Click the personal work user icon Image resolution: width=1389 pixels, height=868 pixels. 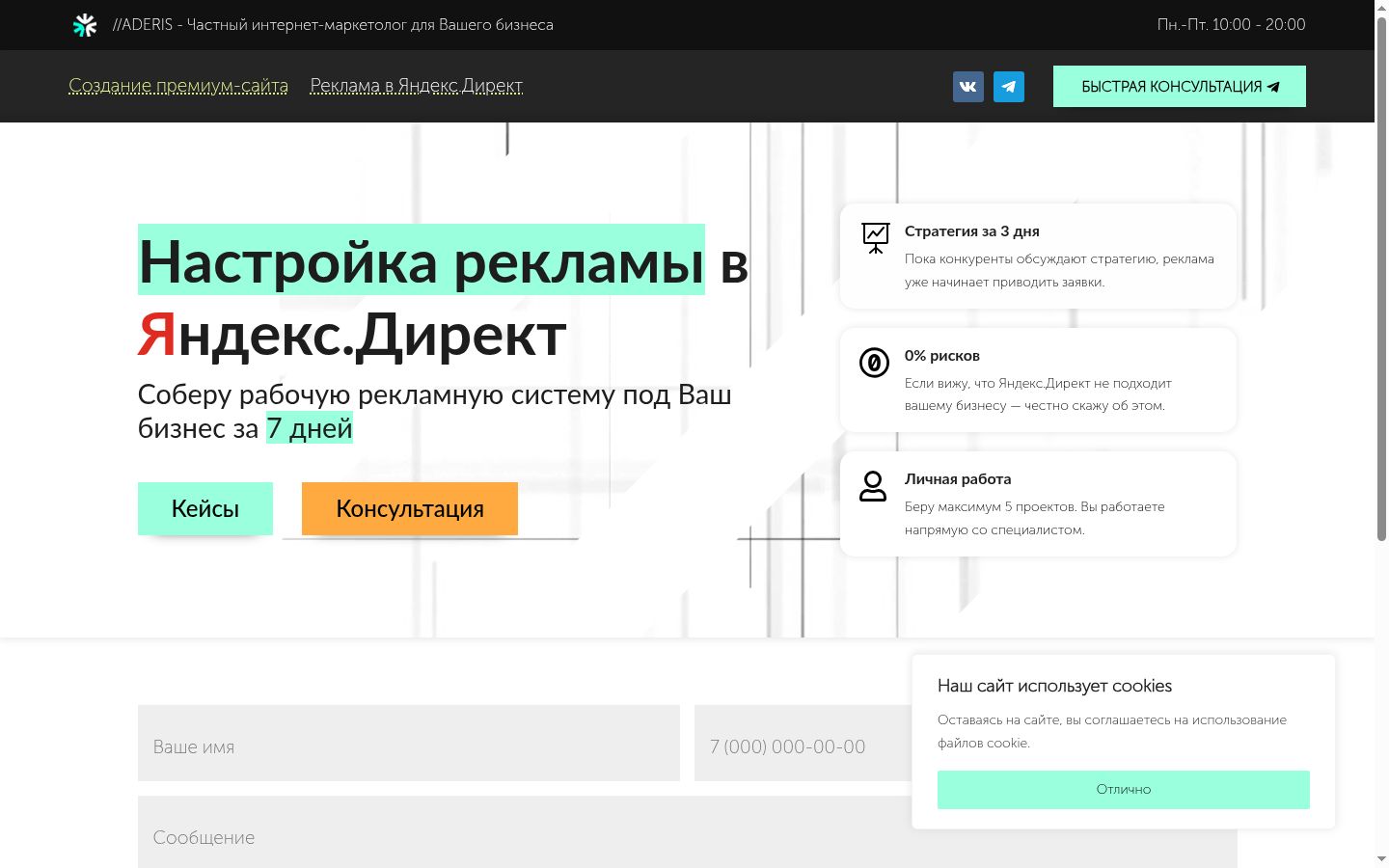pos(873,486)
